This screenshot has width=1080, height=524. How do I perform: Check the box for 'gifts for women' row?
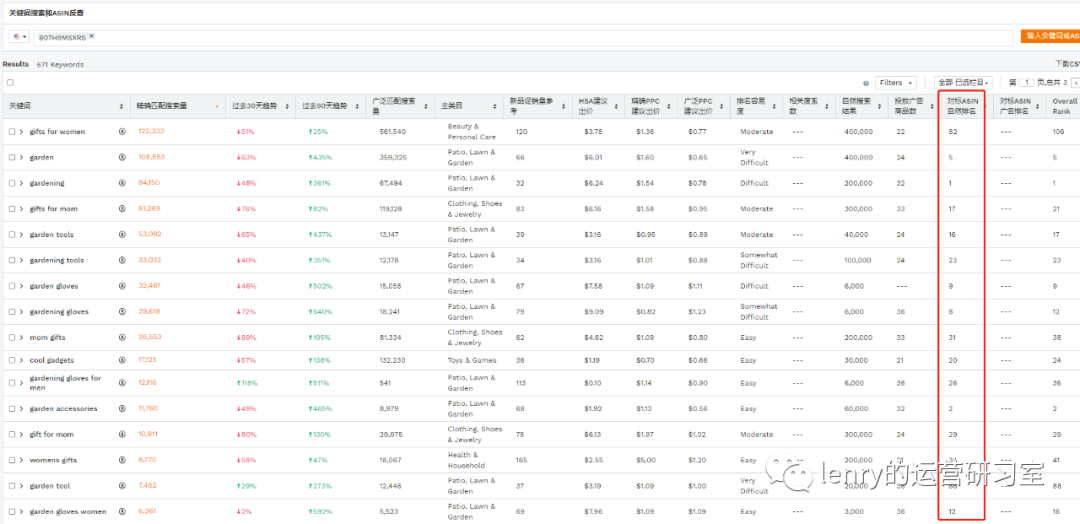tap(12, 132)
